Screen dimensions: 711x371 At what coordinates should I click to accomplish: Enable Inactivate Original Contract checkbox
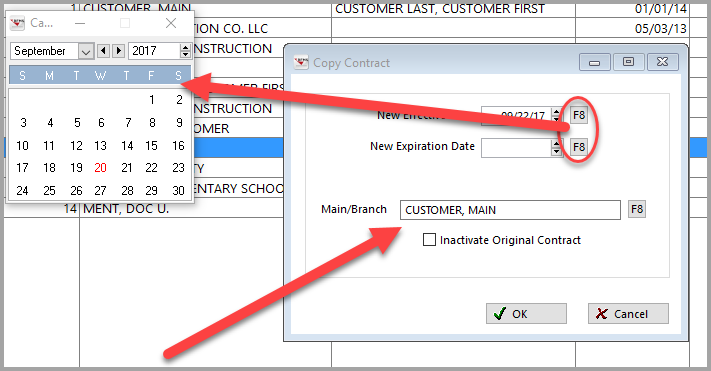(x=429, y=239)
